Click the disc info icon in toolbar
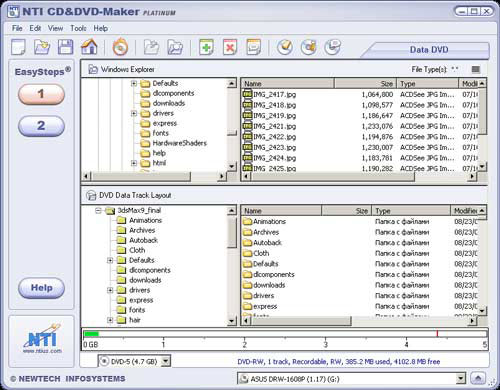 point(332,47)
